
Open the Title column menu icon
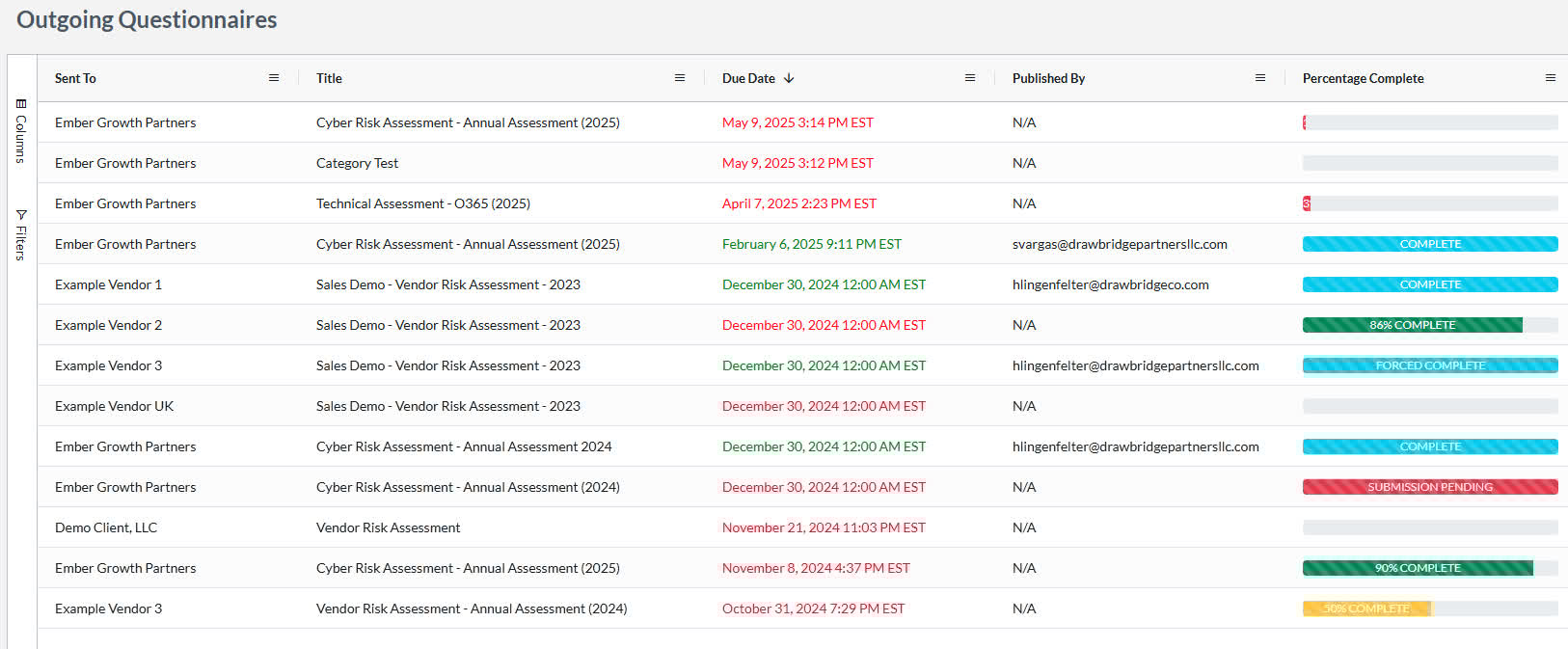click(x=680, y=78)
